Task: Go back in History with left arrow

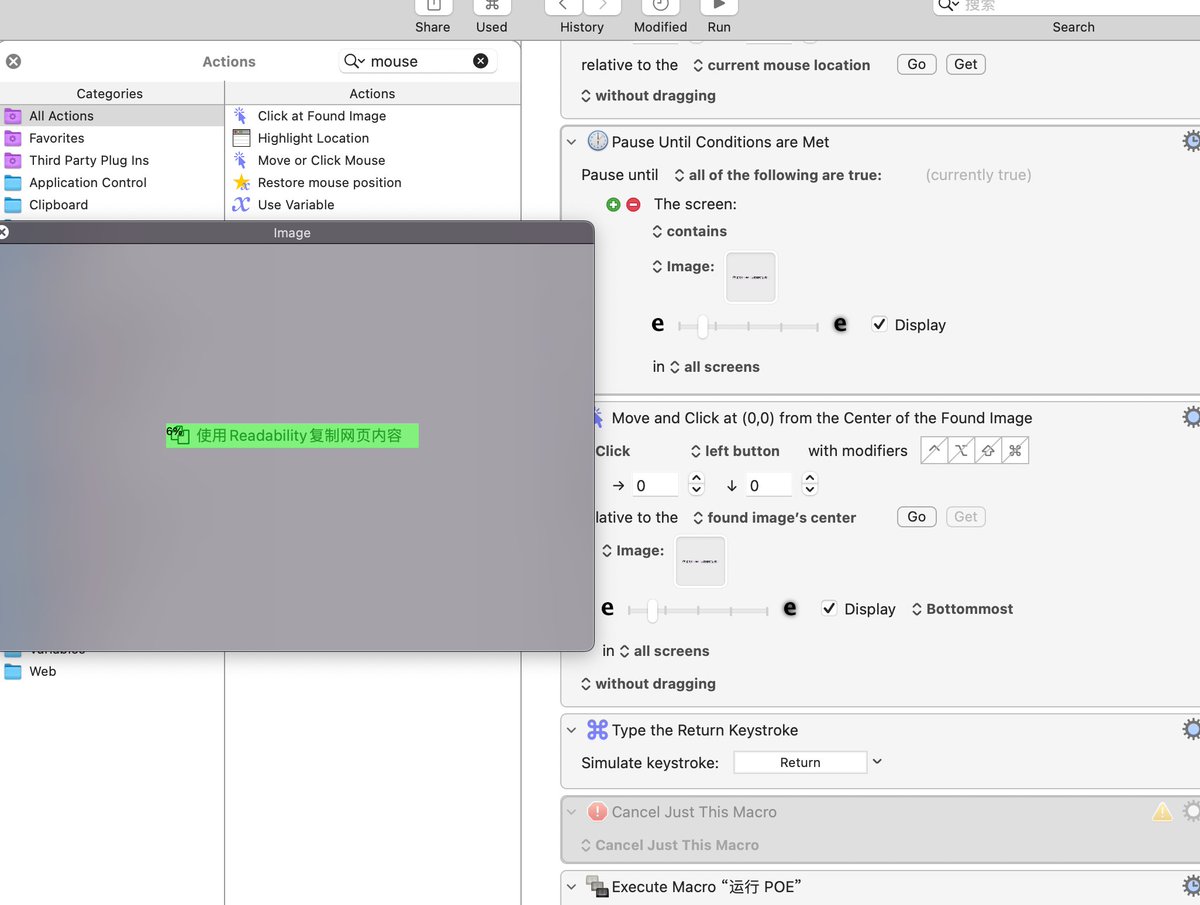Action: click(563, 6)
